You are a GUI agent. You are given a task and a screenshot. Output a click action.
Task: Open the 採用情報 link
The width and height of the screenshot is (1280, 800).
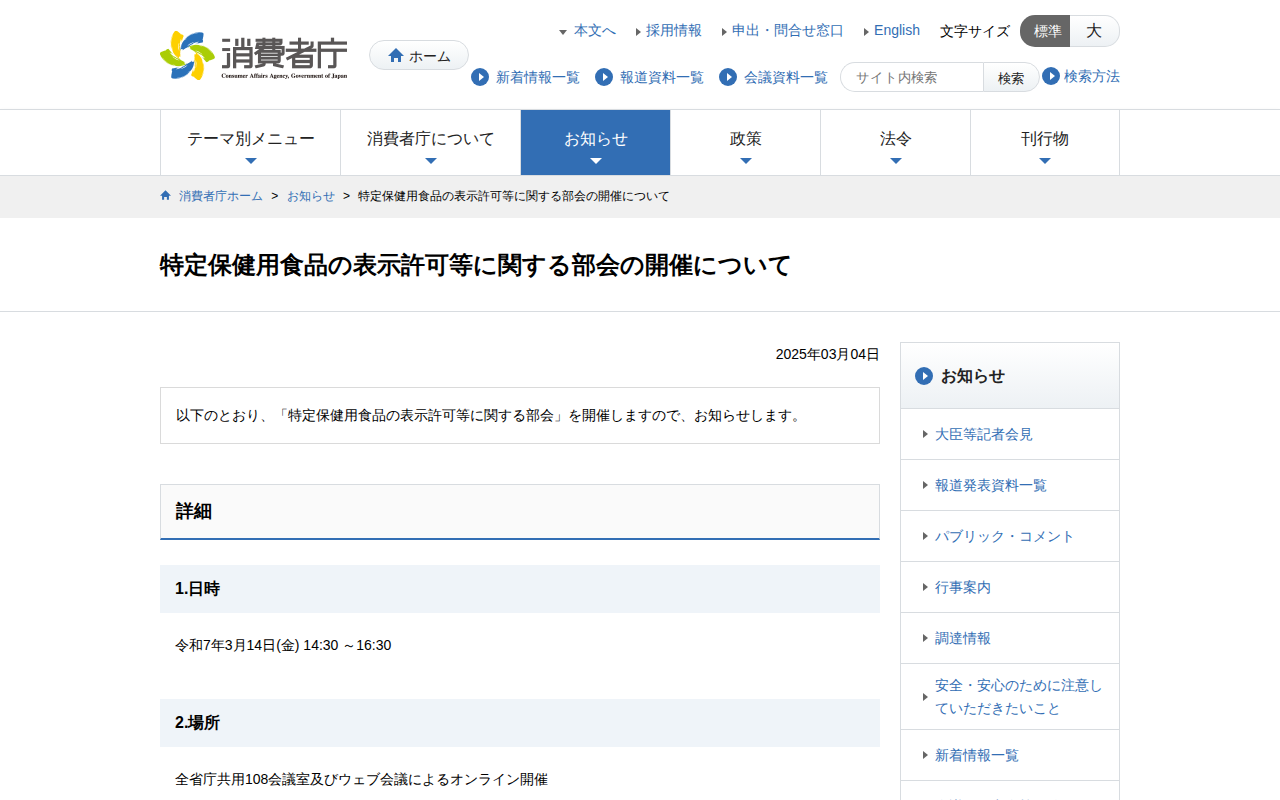[x=674, y=31]
